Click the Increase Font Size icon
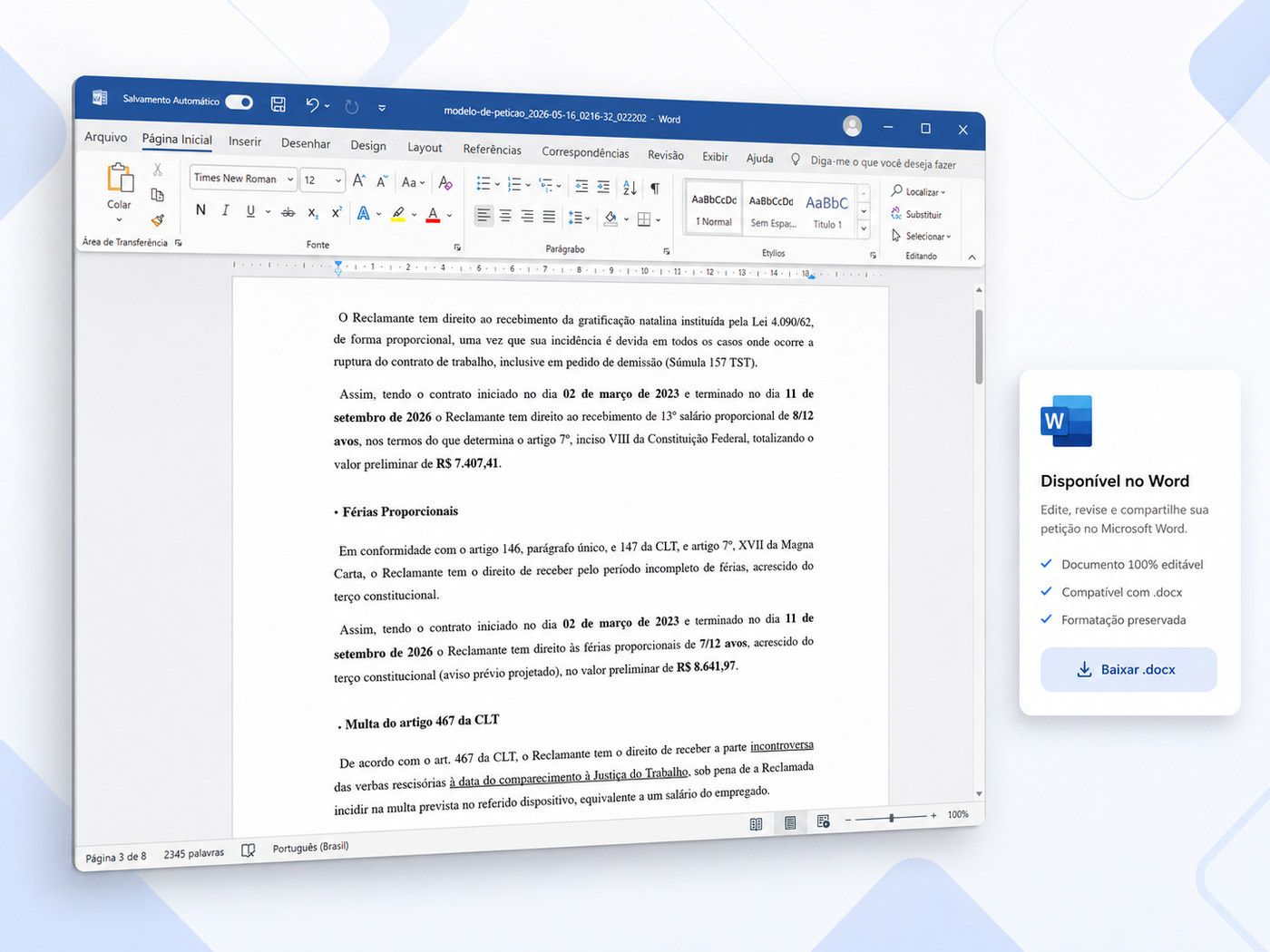This screenshot has width=1270, height=952. (359, 180)
